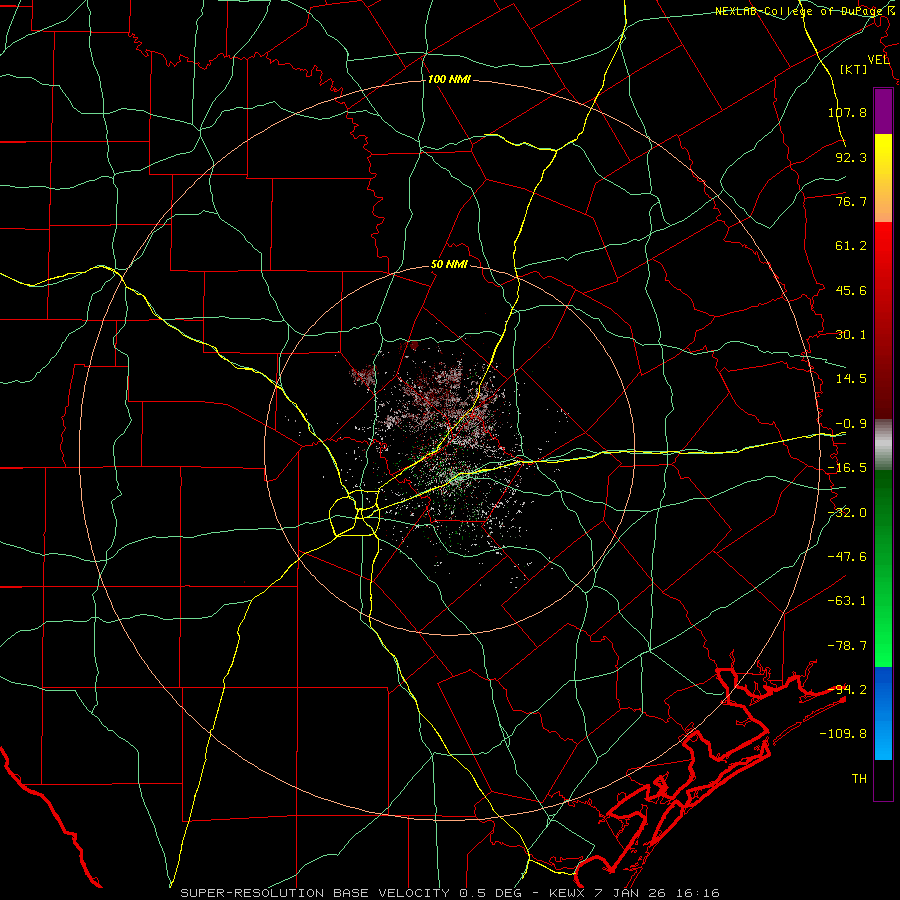Click the 100 NMI range ring label

pos(449,79)
